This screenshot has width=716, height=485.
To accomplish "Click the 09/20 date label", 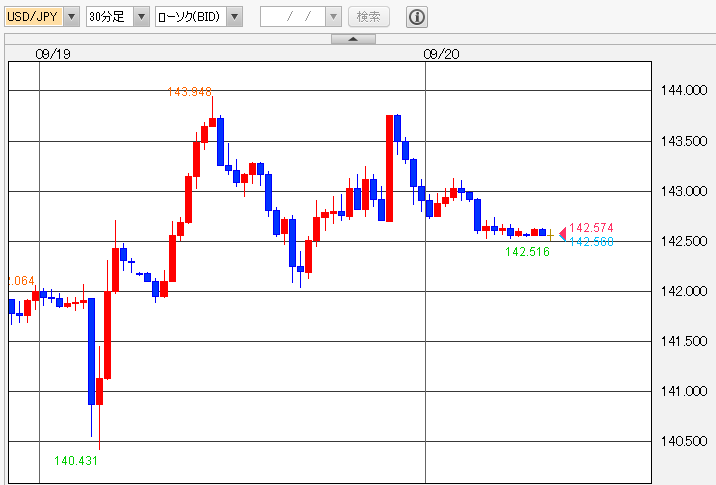I will [x=441, y=54].
